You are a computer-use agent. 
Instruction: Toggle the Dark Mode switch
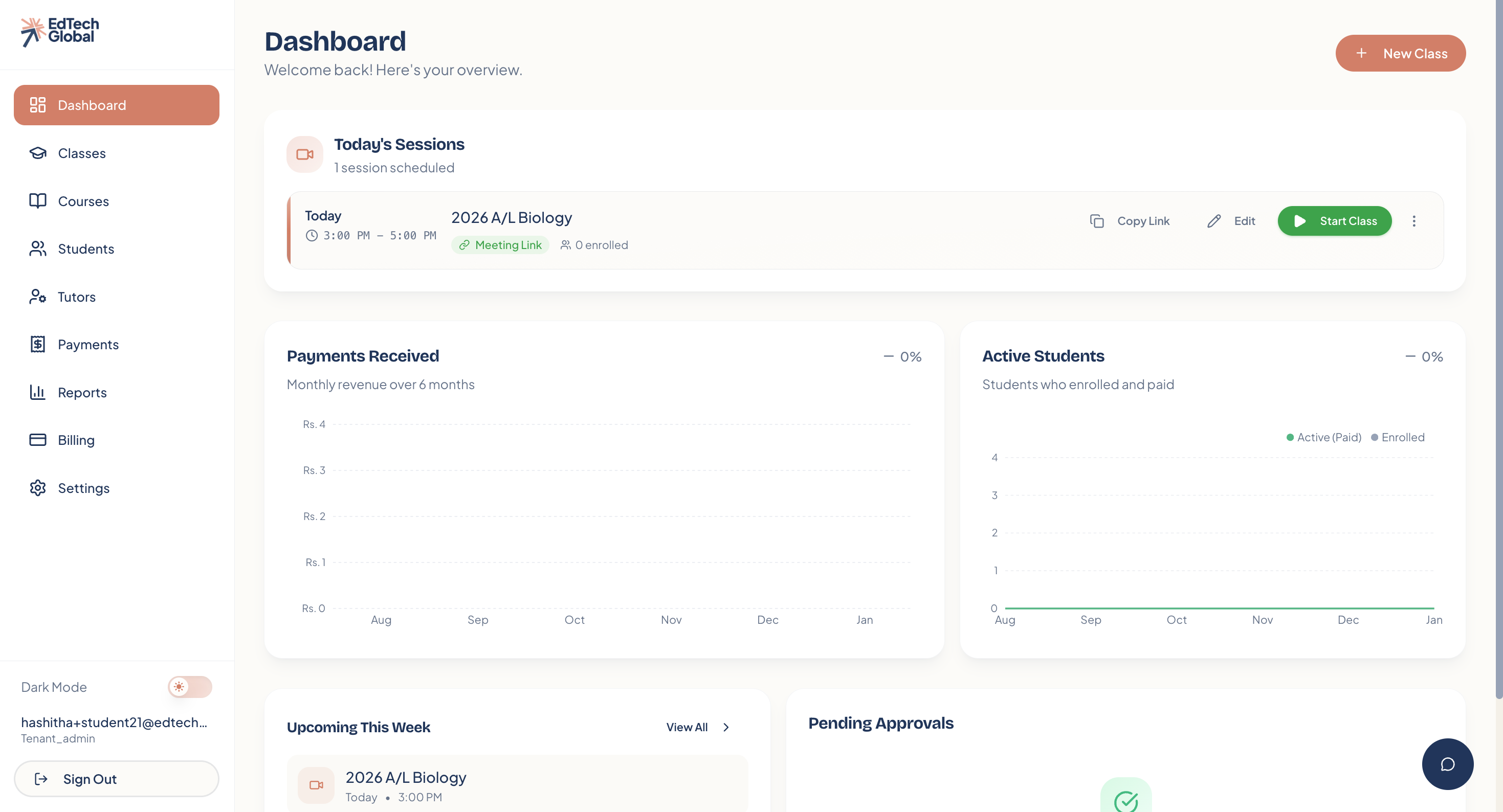[x=190, y=687]
